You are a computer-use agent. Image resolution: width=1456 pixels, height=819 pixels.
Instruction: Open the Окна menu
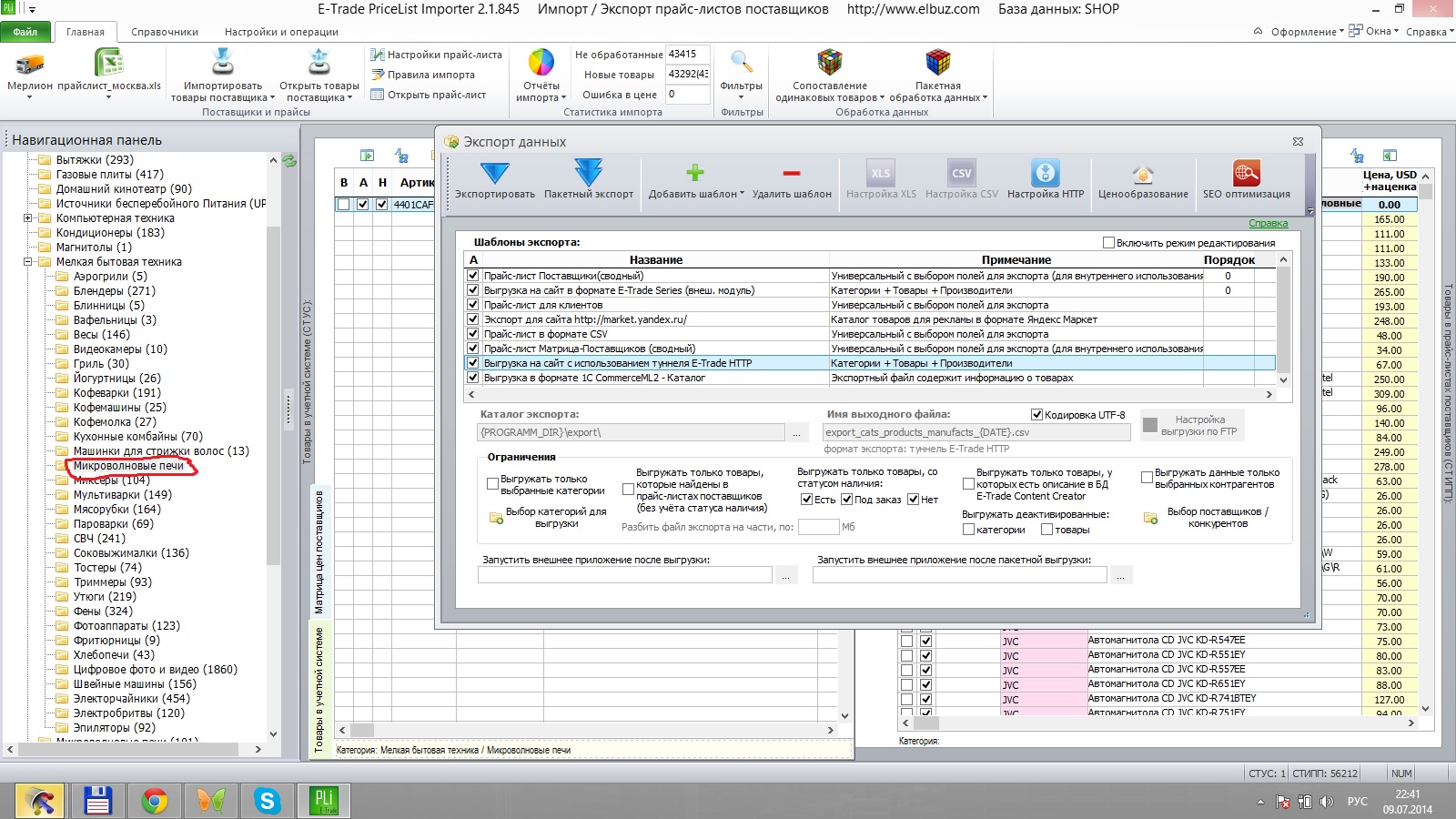point(1375,31)
